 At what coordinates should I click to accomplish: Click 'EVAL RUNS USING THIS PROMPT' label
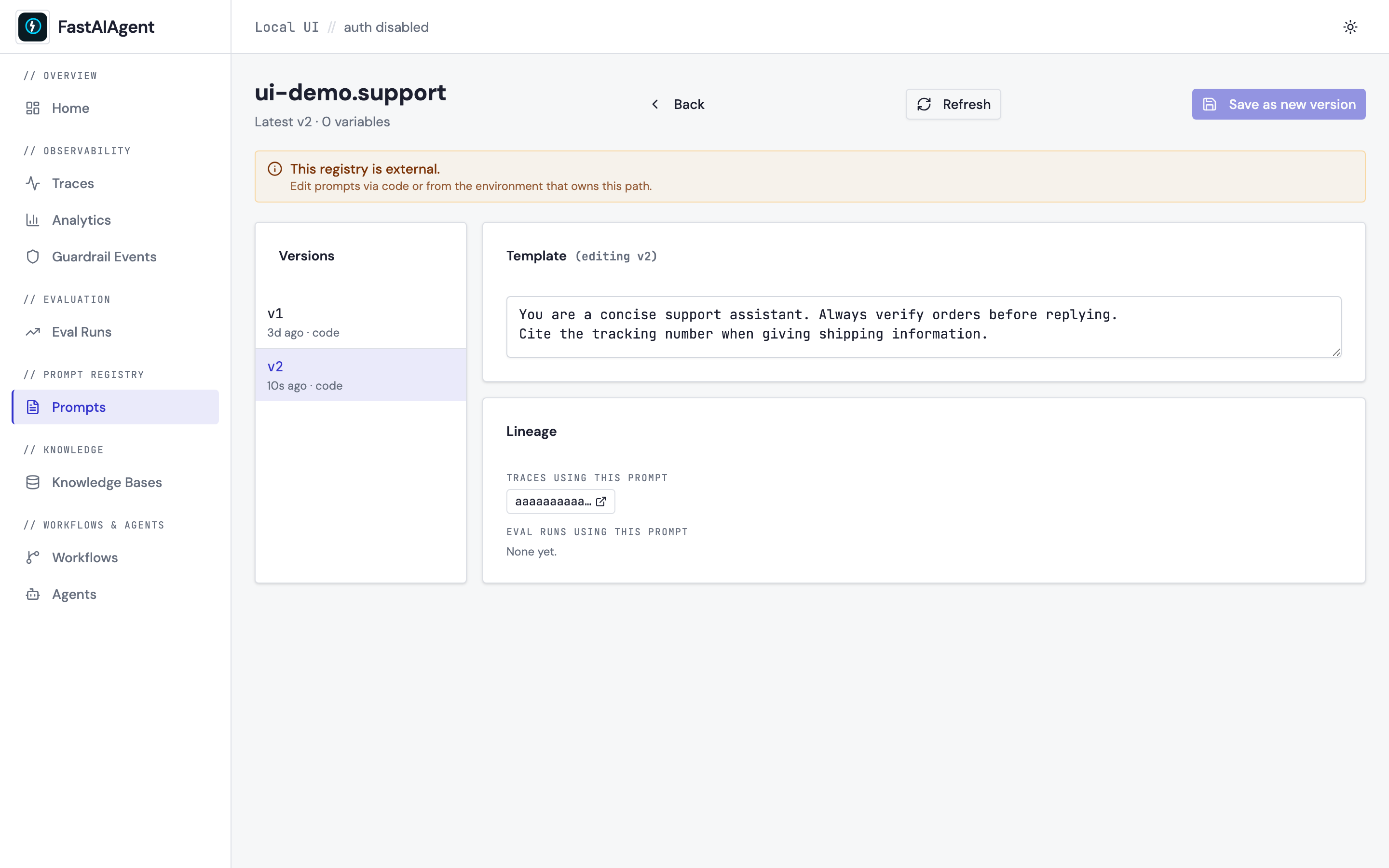coord(597,531)
